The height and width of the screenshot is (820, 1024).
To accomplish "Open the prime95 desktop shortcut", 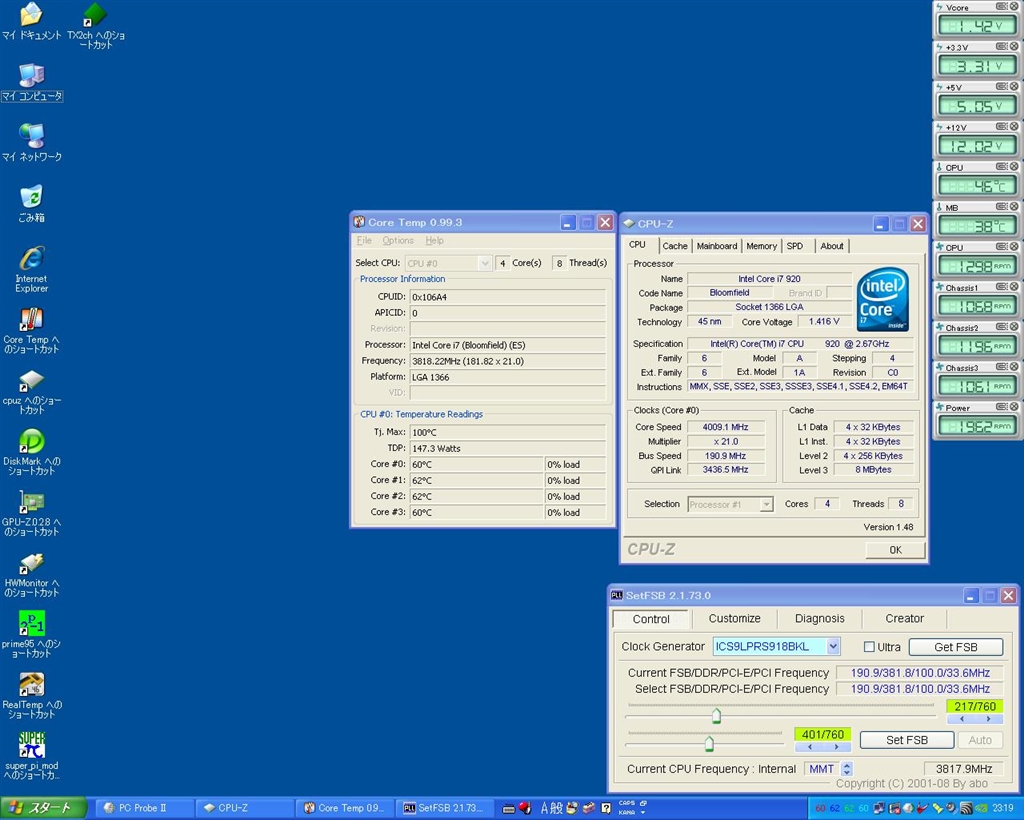I will pyautogui.click(x=31, y=624).
